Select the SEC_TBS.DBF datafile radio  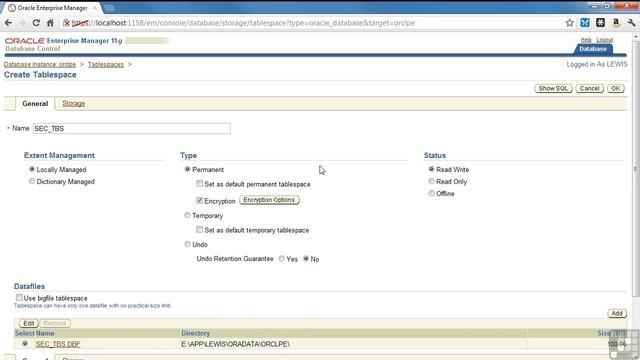tap(25, 344)
